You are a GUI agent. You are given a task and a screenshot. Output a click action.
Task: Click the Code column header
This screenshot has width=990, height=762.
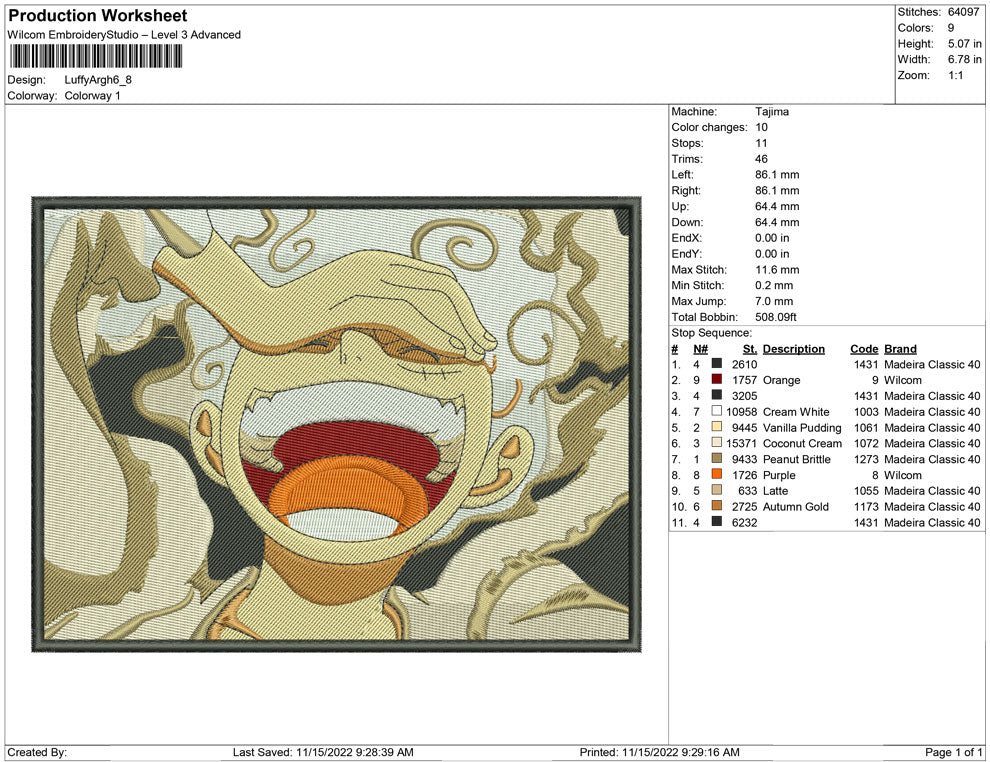864,349
